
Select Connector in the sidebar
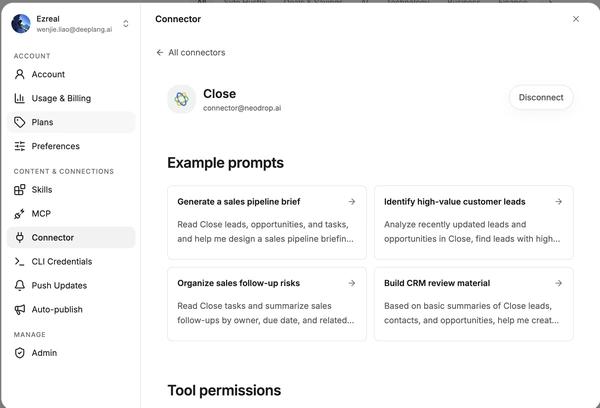71,238
